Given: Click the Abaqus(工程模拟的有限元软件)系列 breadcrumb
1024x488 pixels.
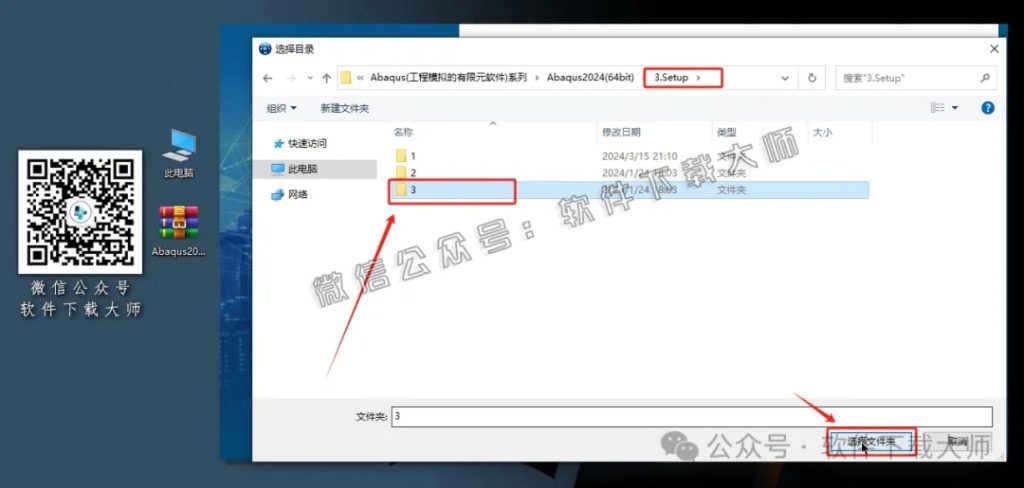Looking at the screenshot, I should tap(448, 77).
